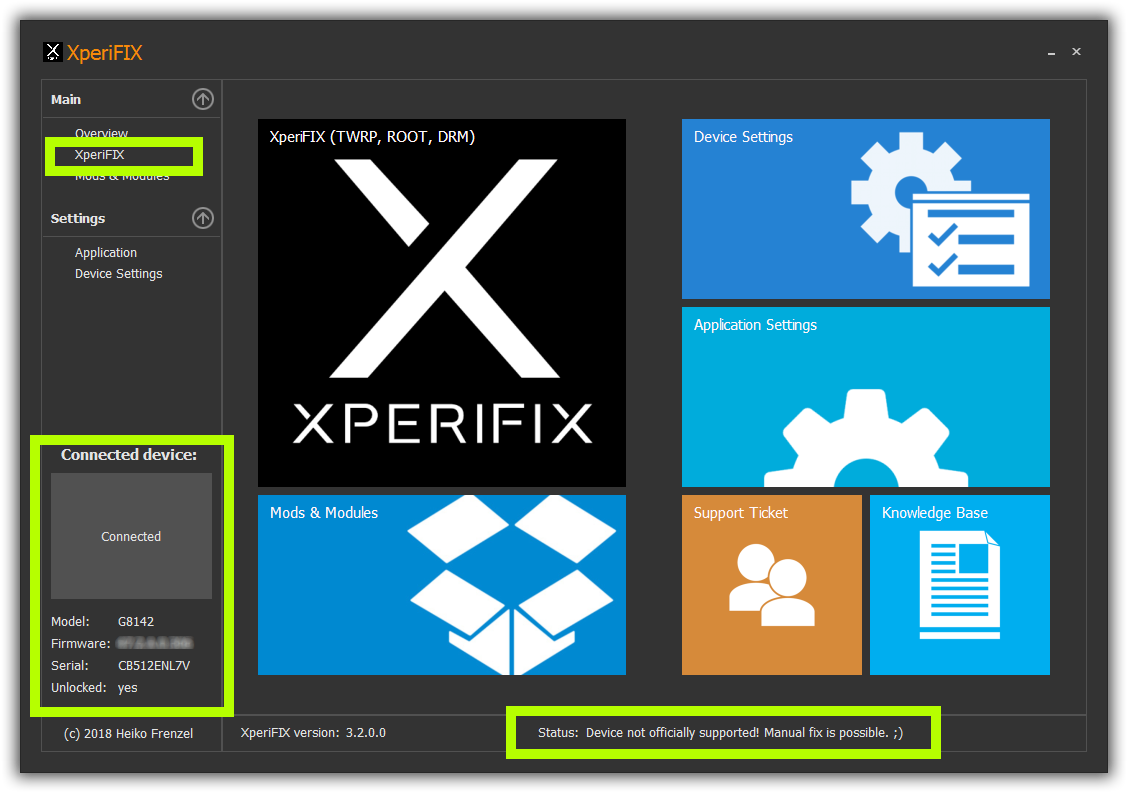Screen dimensions: 1128x793
Task: Minimize the XperiFIX window
Action: pyautogui.click(x=1051, y=52)
